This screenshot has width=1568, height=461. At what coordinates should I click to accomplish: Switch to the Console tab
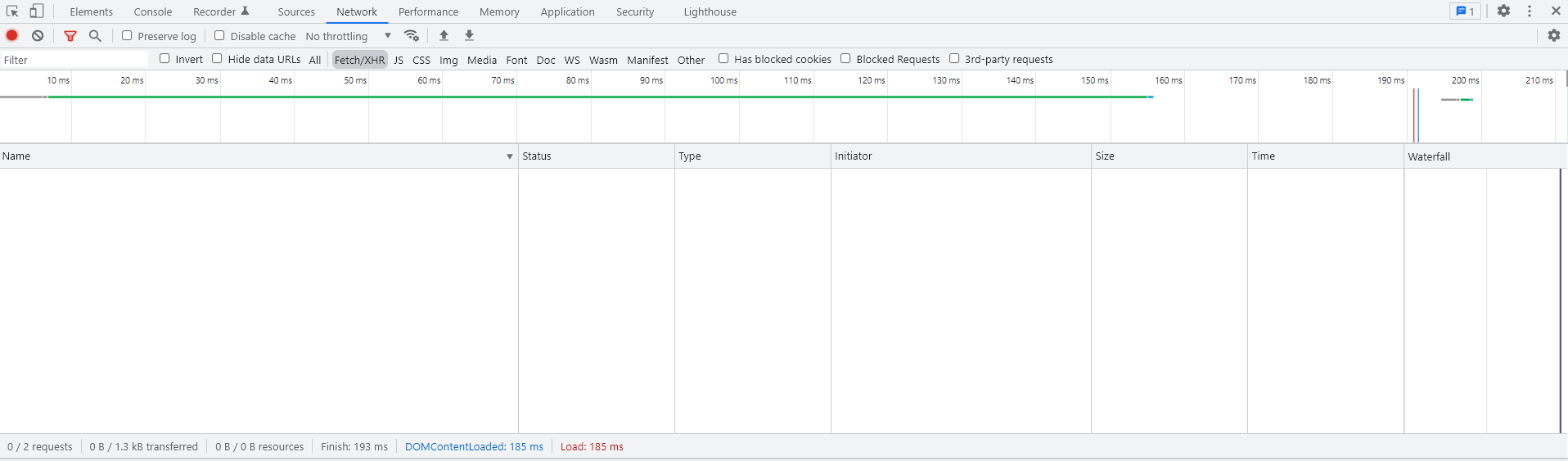pyautogui.click(x=153, y=11)
